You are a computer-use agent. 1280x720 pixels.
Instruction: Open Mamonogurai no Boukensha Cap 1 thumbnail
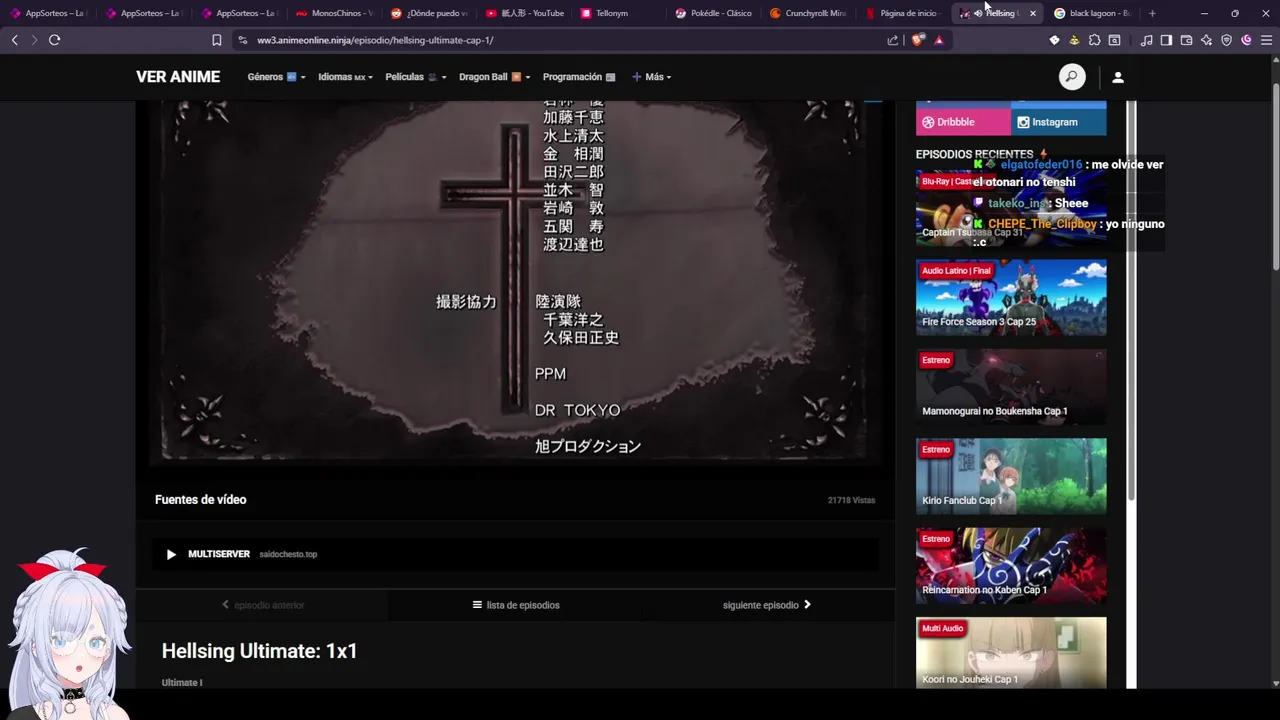[x=1011, y=387]
